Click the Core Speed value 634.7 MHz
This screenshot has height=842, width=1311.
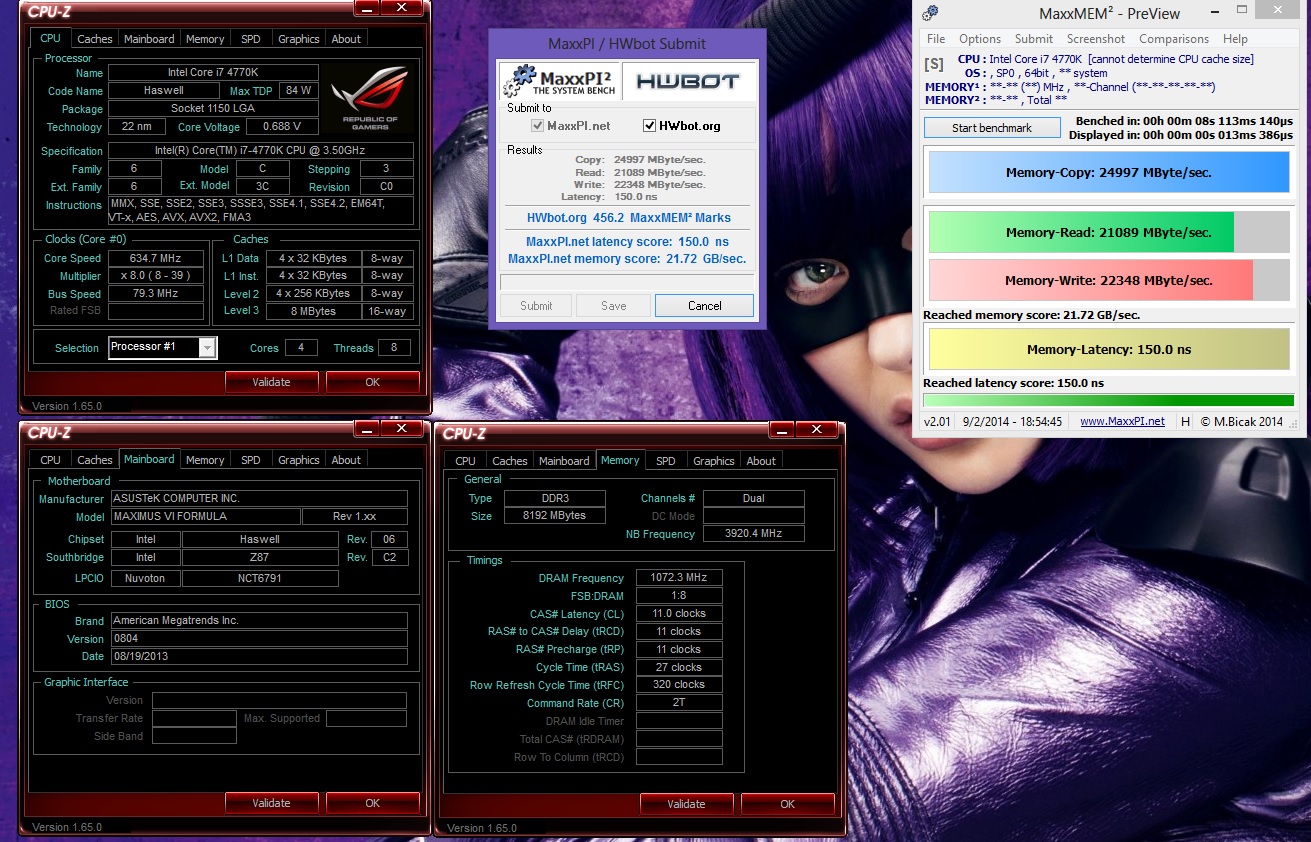155,258
